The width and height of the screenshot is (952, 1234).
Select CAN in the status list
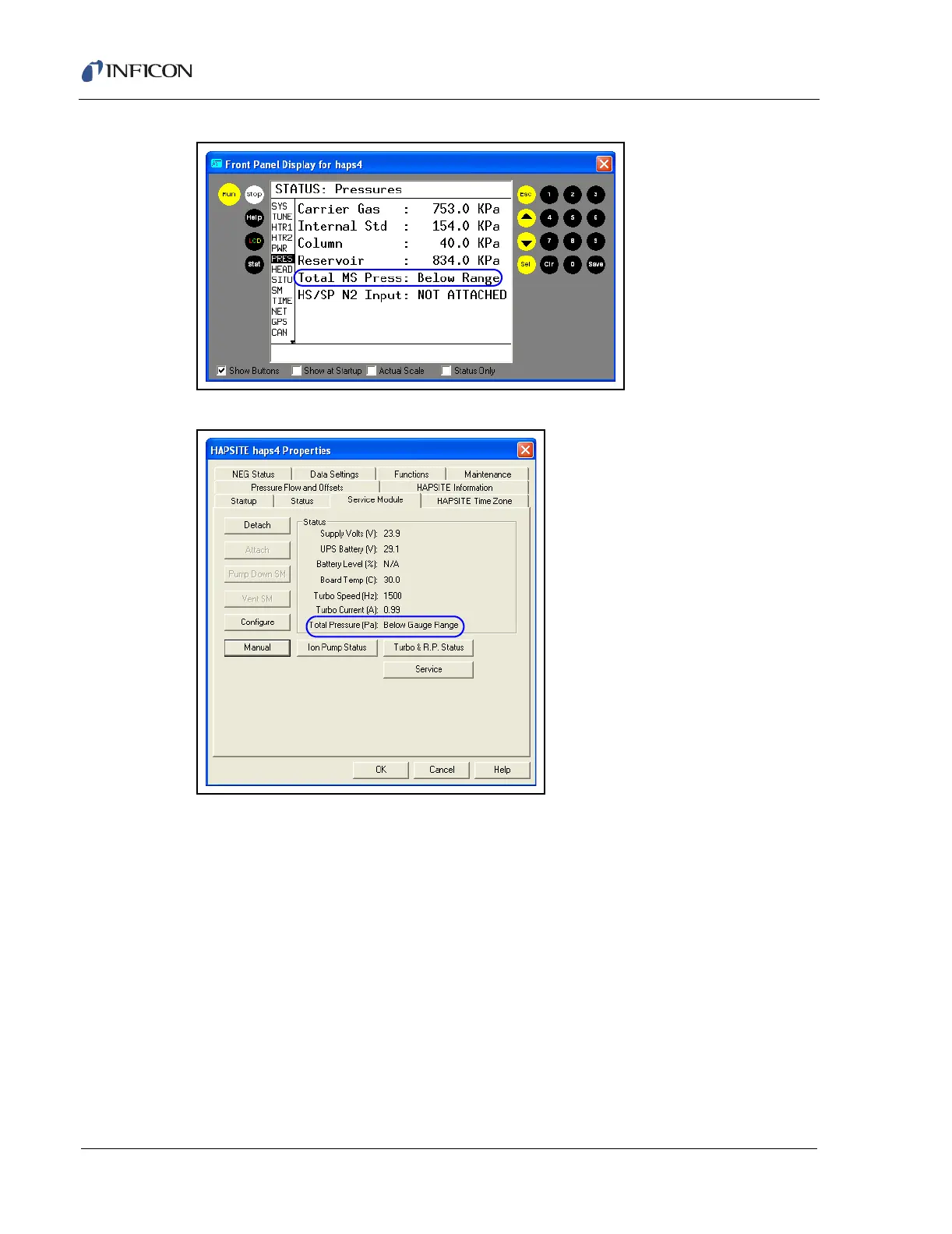[x=280, y=333]
